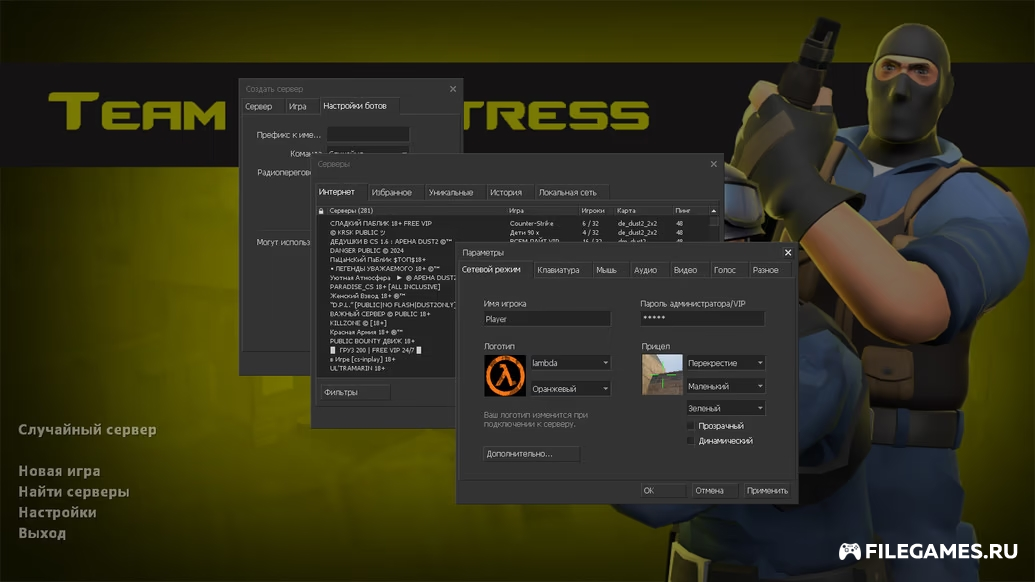Close the Параметры dialog
Screen dimensions: 1035x582
pos(787,253)
